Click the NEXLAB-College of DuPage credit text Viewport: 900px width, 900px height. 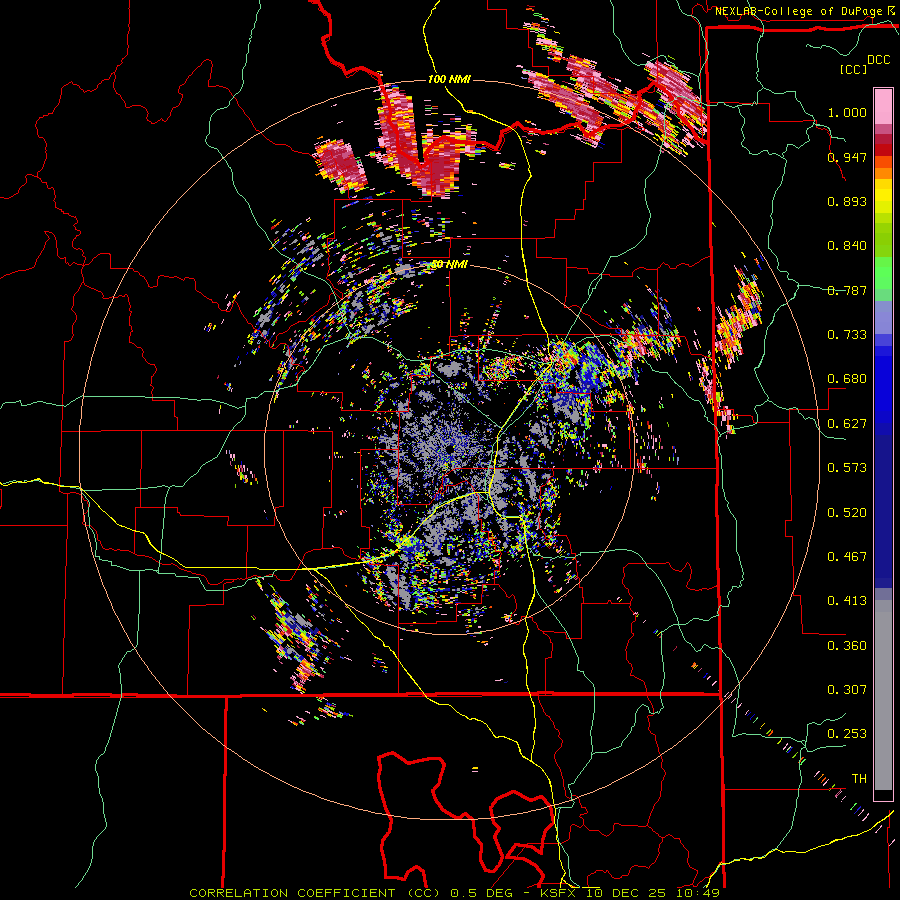click(x=800, y=11)
